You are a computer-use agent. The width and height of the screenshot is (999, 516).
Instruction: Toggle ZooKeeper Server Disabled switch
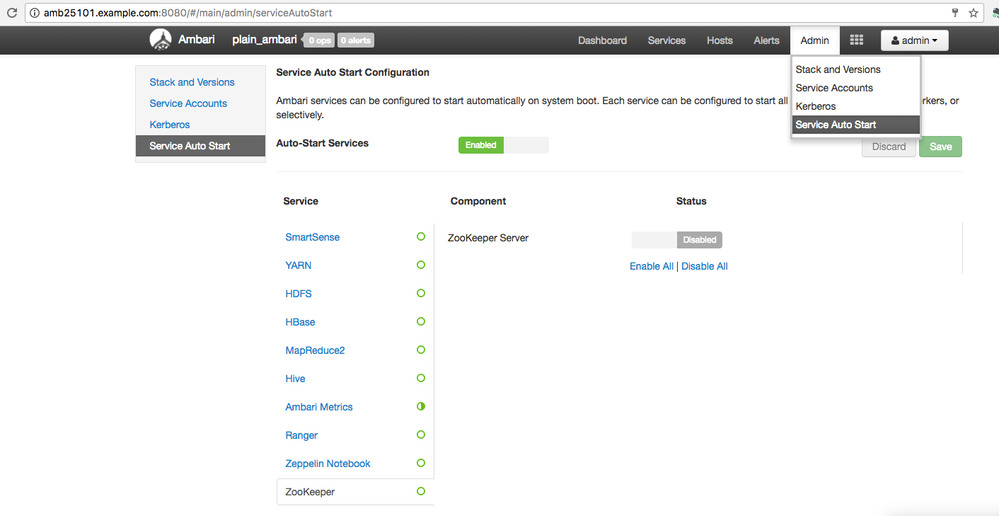tap(677, 240)
